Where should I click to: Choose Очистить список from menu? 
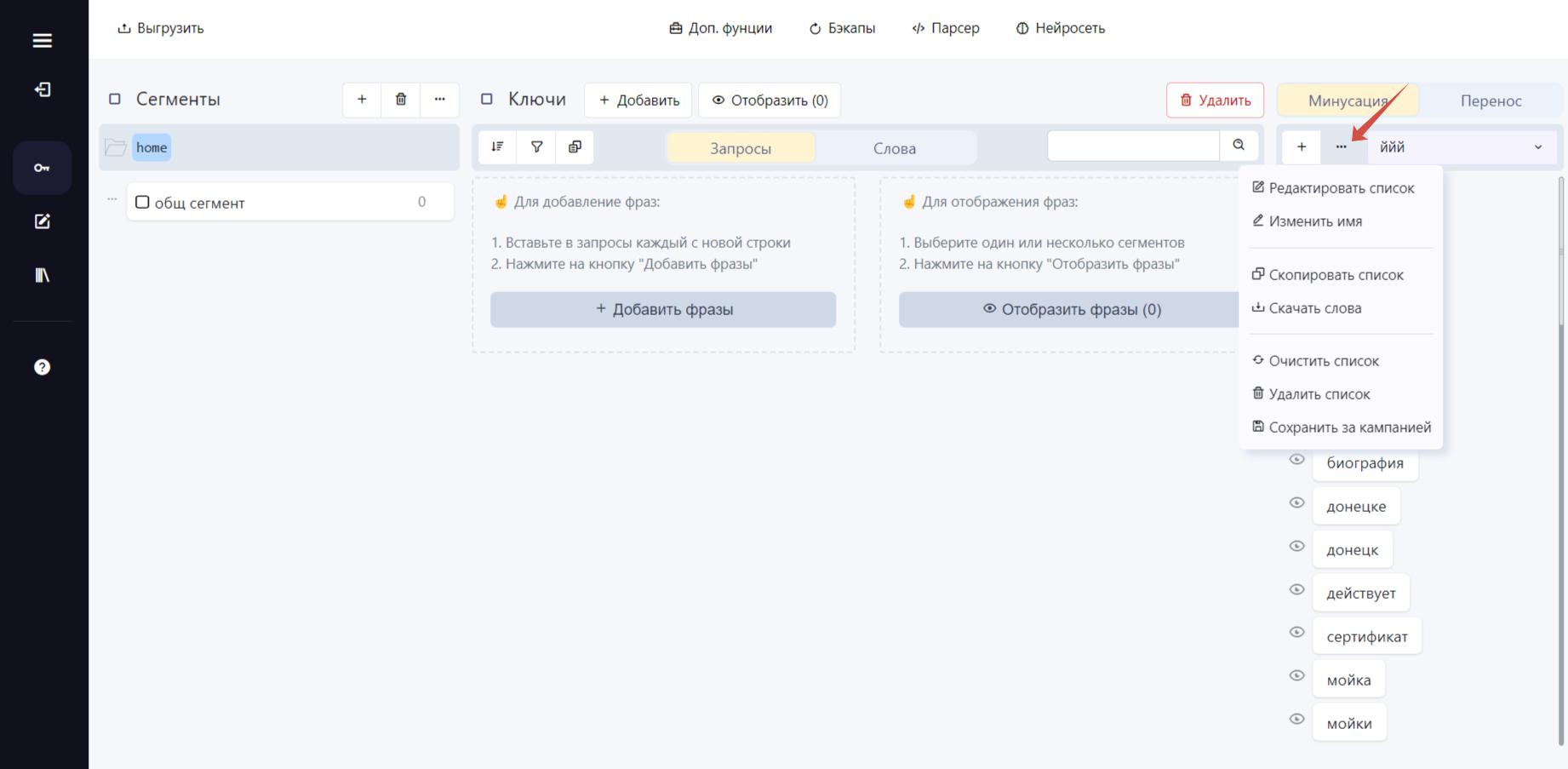coord(1315,361)
